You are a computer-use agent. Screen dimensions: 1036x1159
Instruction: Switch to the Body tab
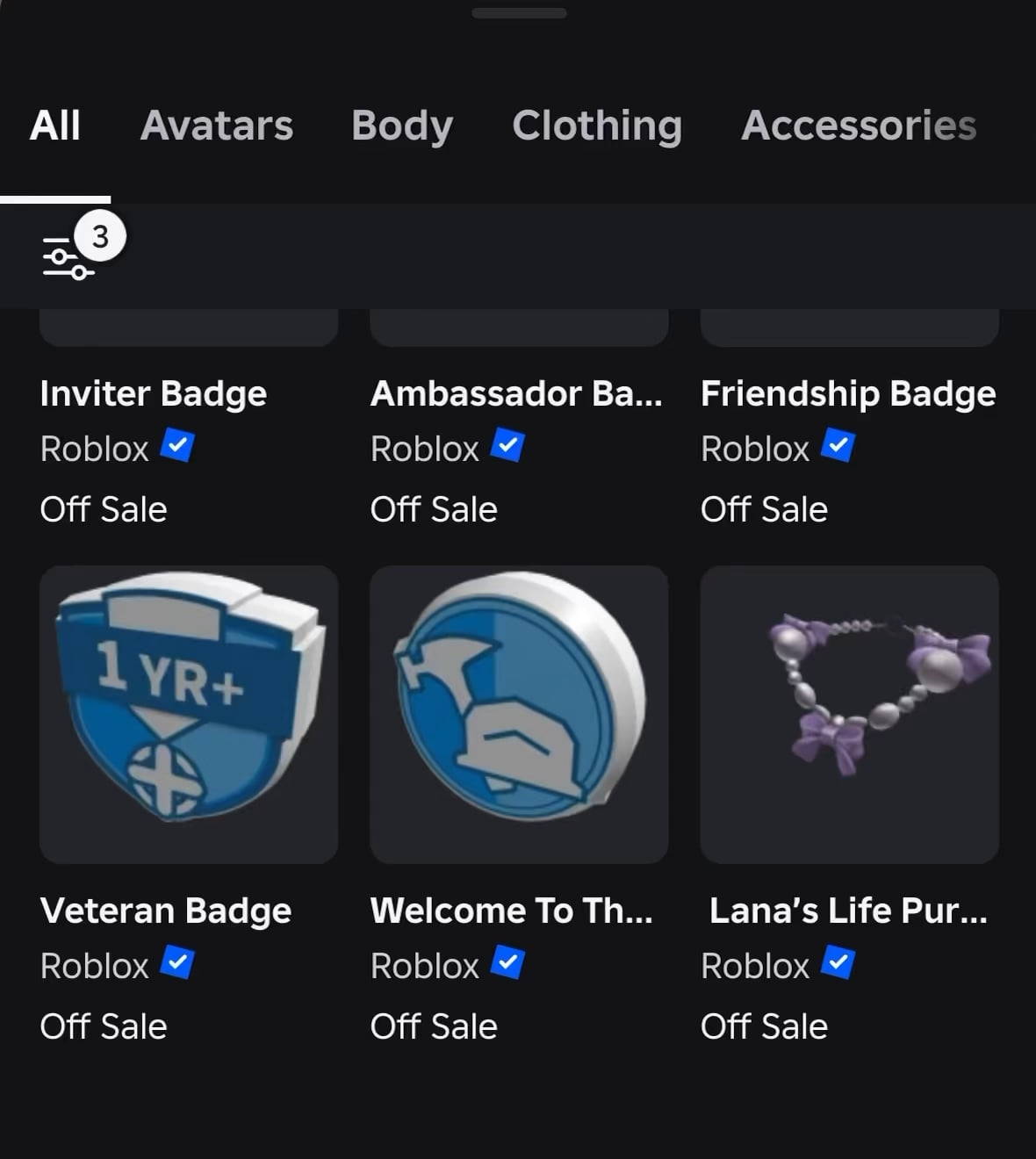402,126
